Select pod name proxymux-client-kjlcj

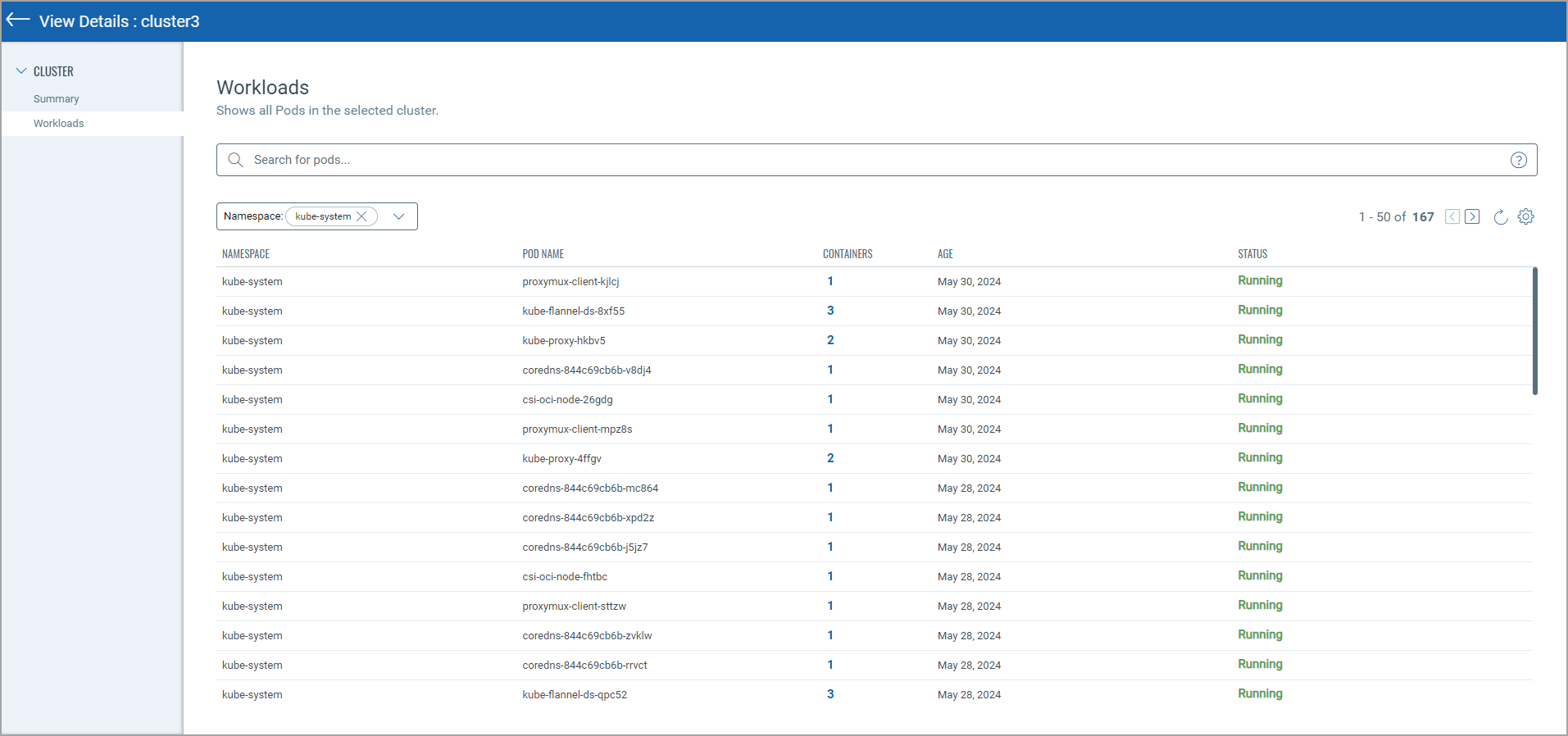(x=570, y=282)
